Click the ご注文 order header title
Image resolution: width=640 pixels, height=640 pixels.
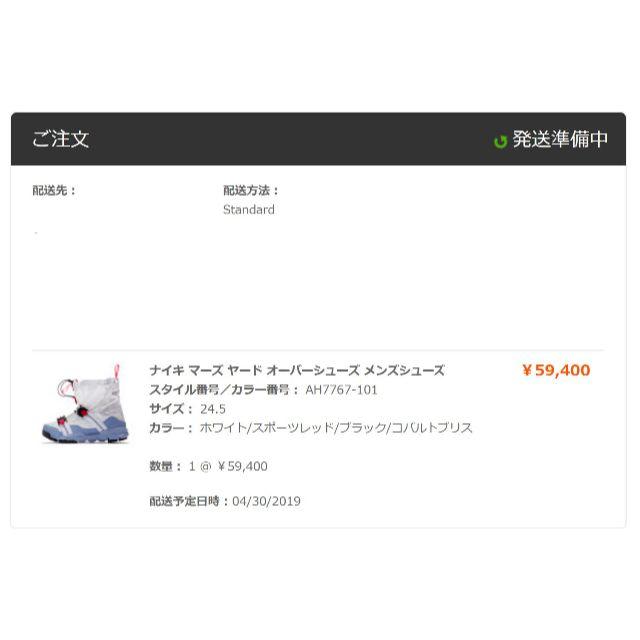pos(60,139)
